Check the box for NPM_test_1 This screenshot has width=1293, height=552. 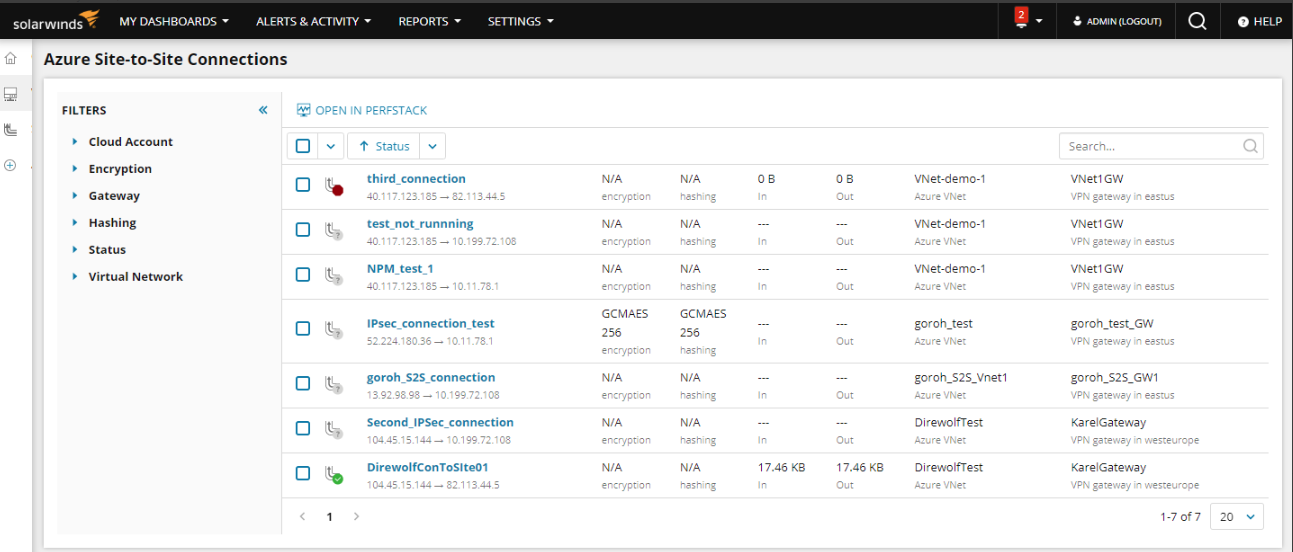[303, 275]
